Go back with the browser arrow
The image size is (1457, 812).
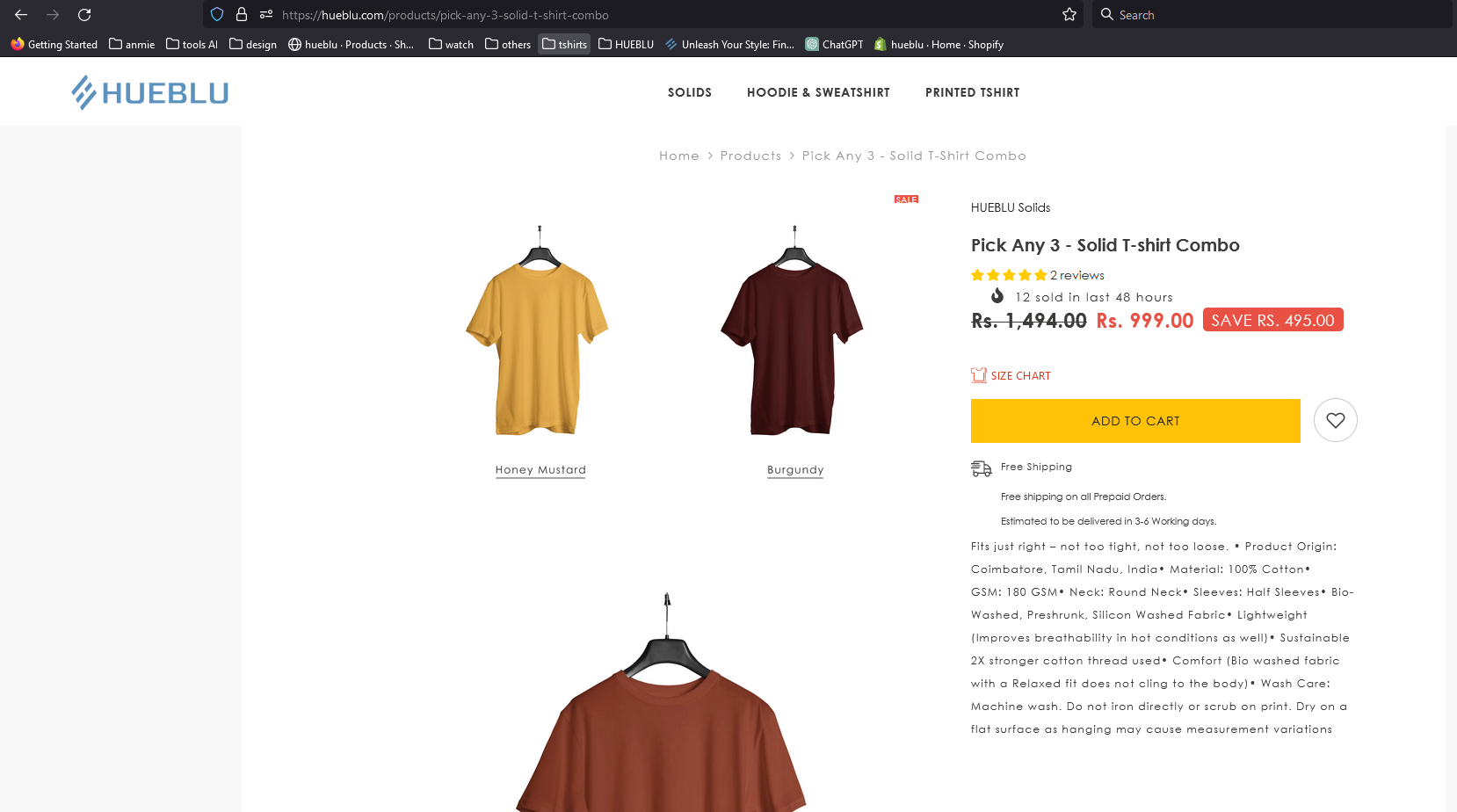click(x=21, y=15)
